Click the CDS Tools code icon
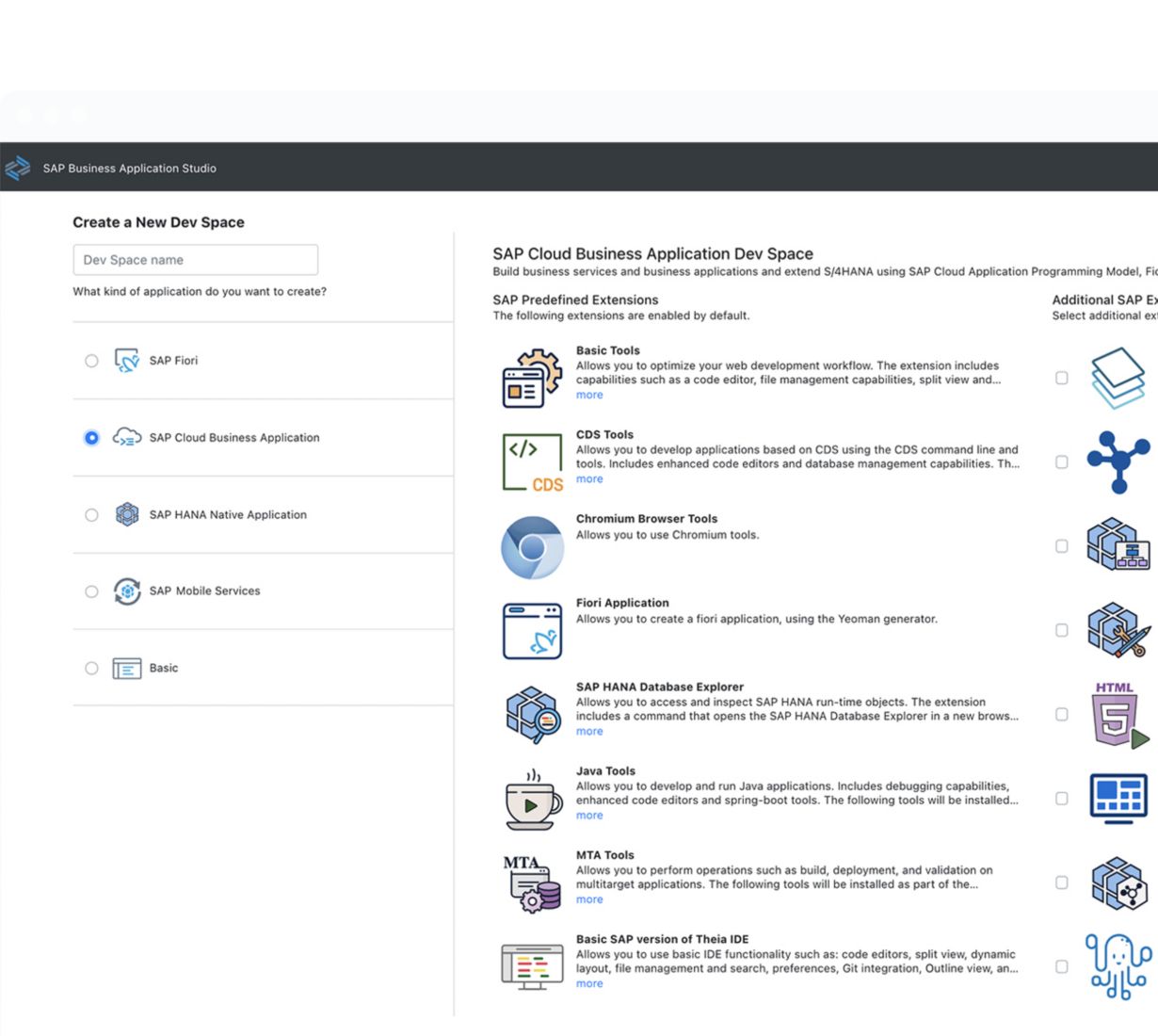This screenshot has width=1158, height=1036. click(532, 462)
